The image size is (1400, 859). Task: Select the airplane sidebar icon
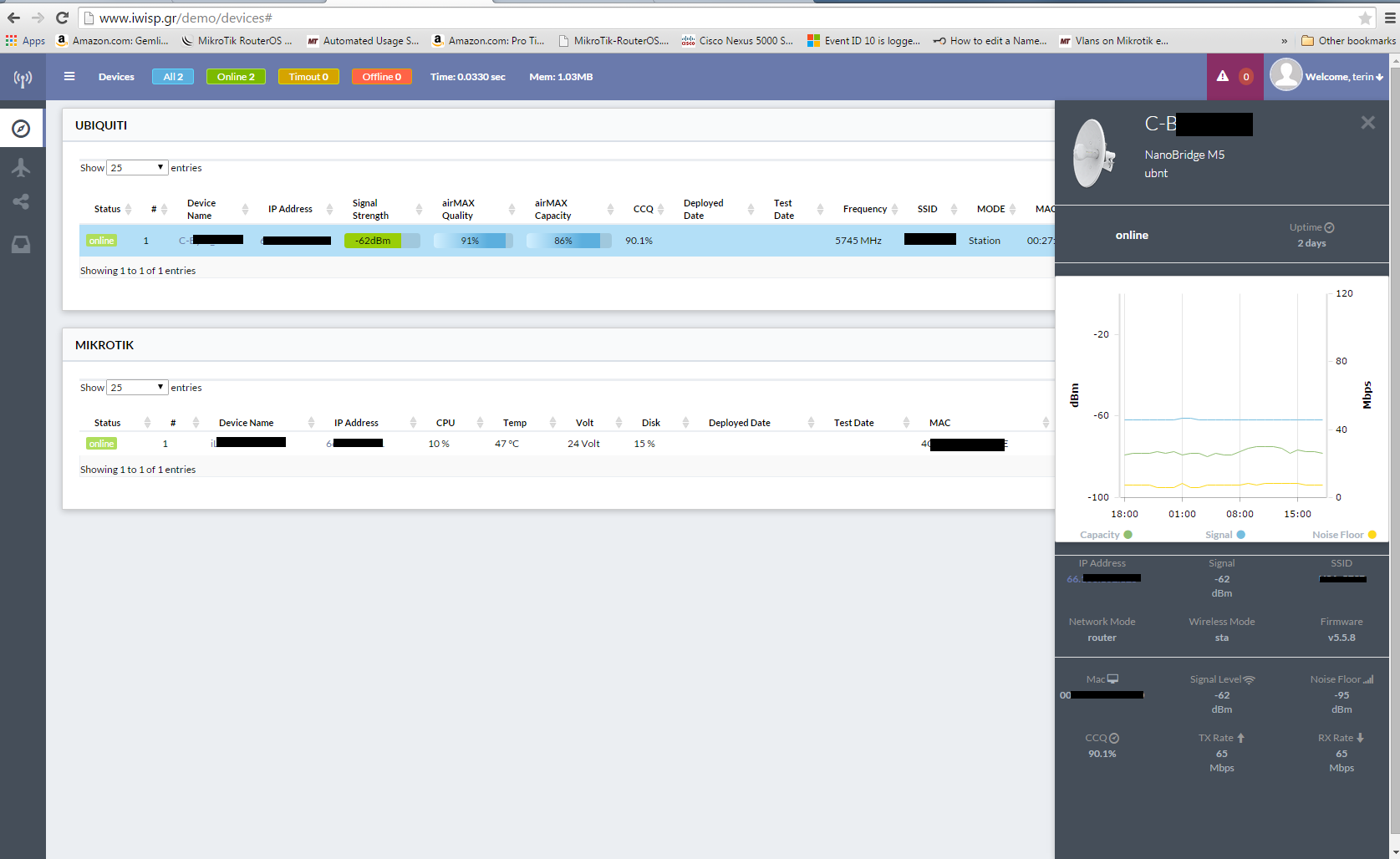coord(22,167)
